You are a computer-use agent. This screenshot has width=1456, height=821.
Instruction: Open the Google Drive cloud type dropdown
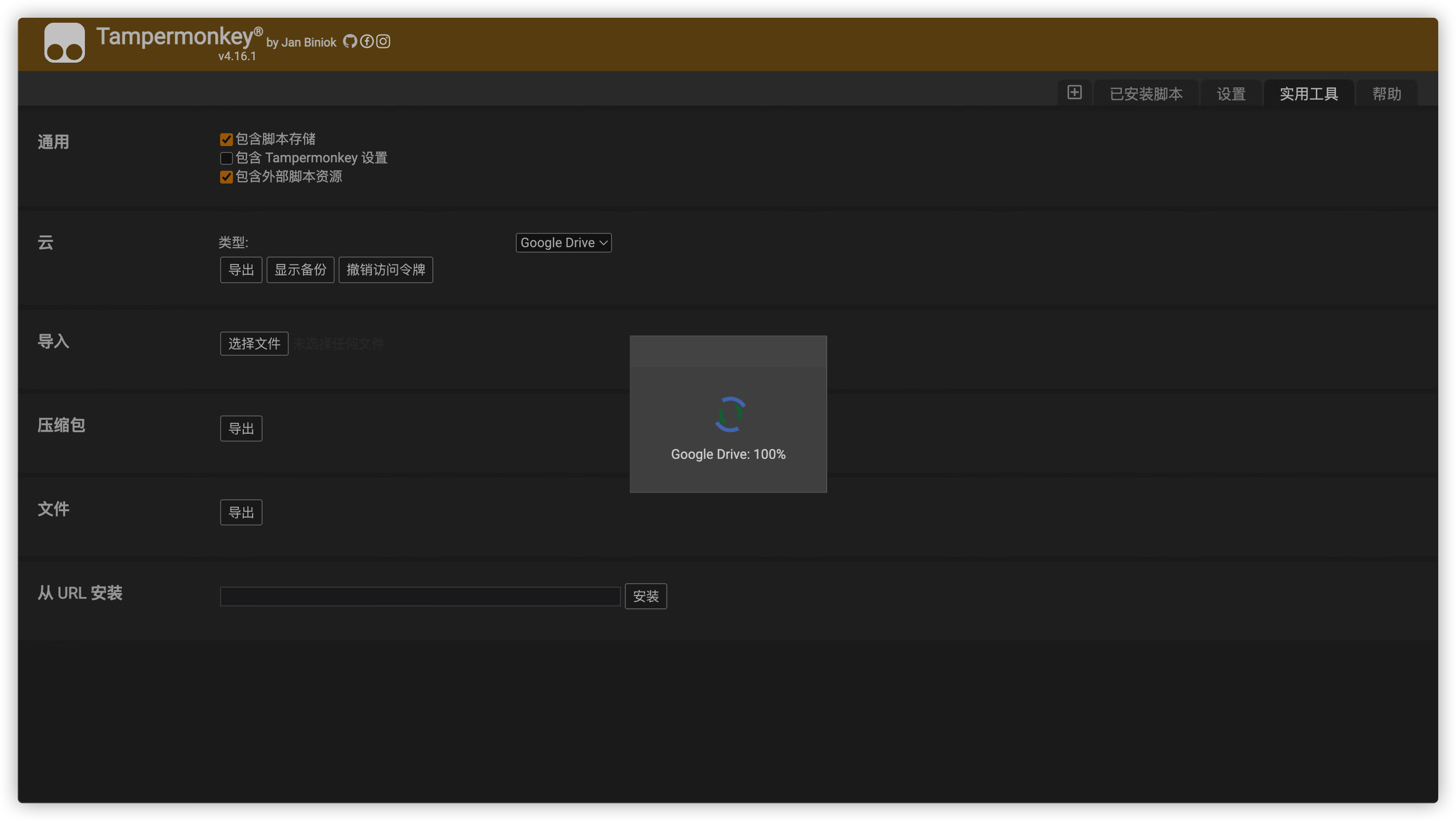(x=564, y=242)
